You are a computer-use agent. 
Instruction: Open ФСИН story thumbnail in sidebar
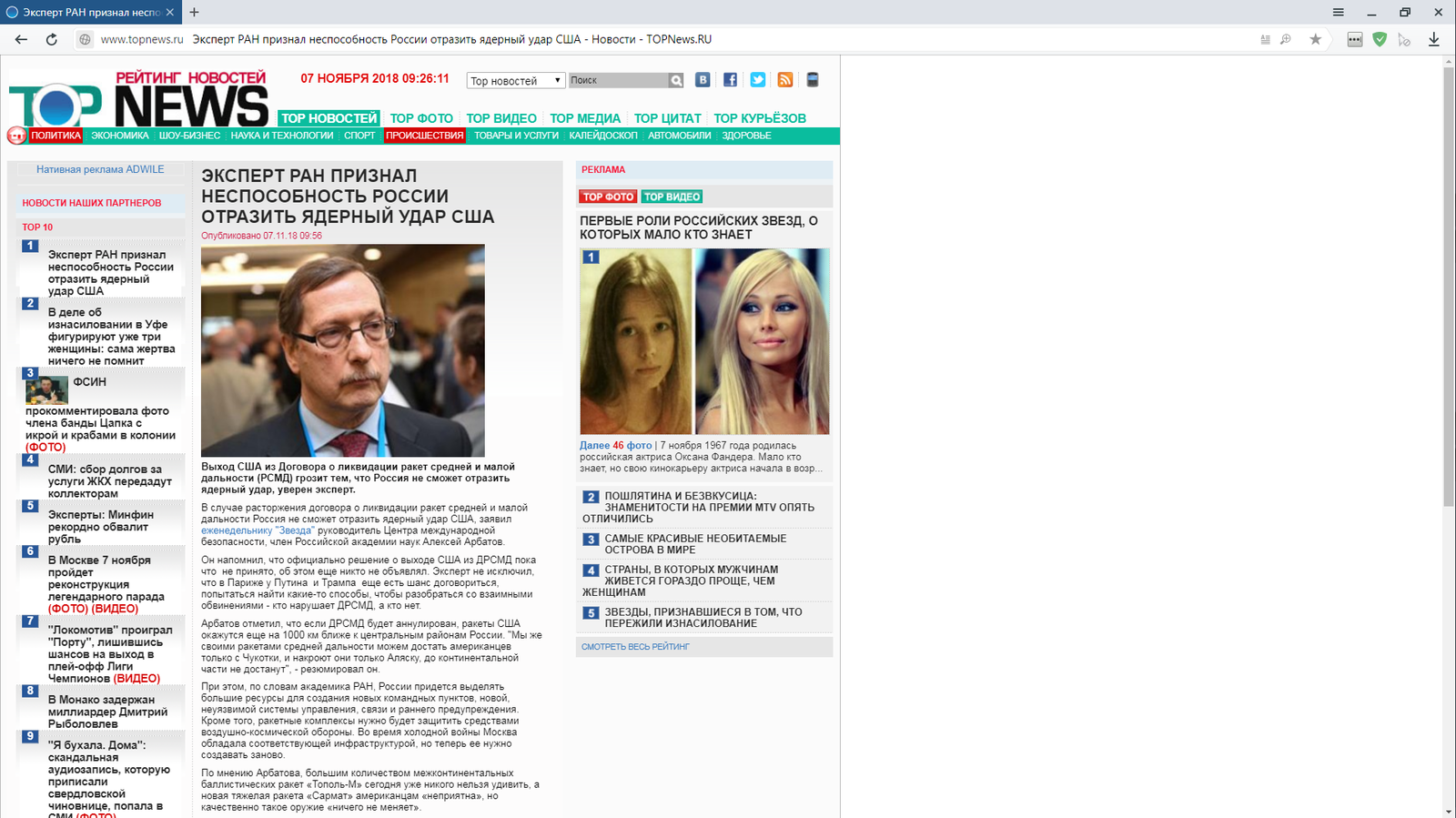46,390
